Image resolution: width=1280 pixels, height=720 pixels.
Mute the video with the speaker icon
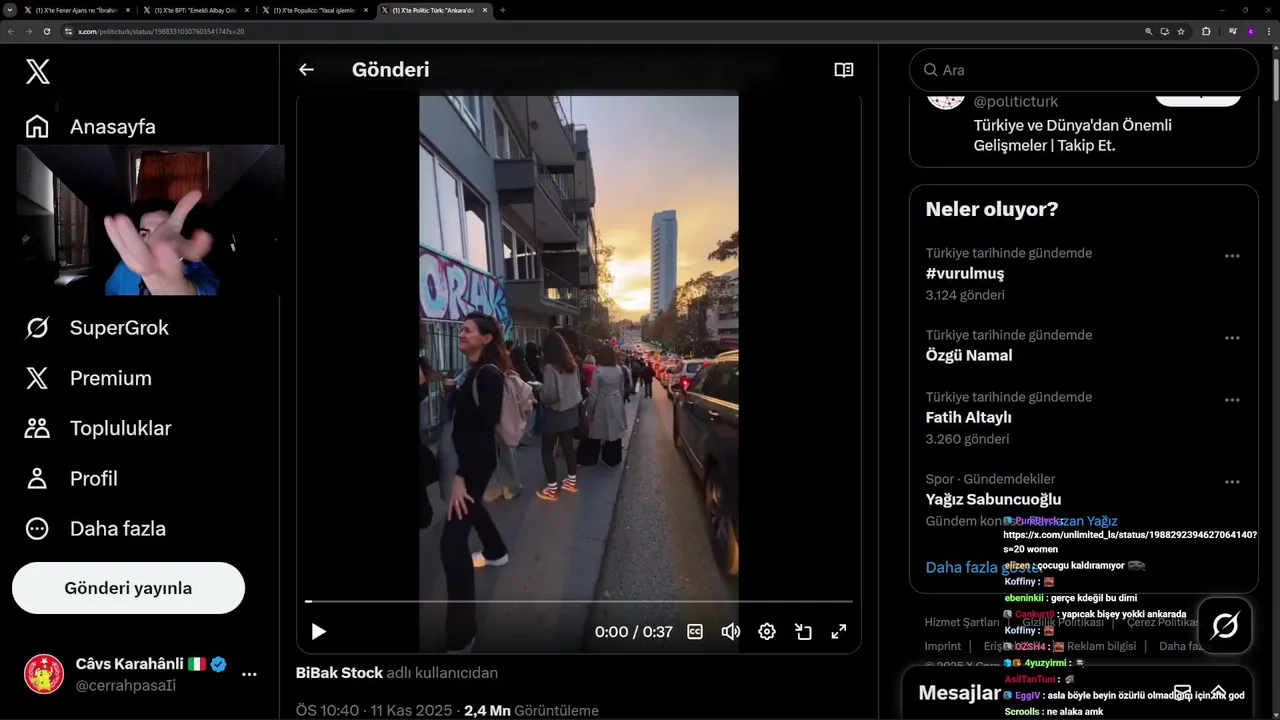pyautogui.click(x=731, y=632)
